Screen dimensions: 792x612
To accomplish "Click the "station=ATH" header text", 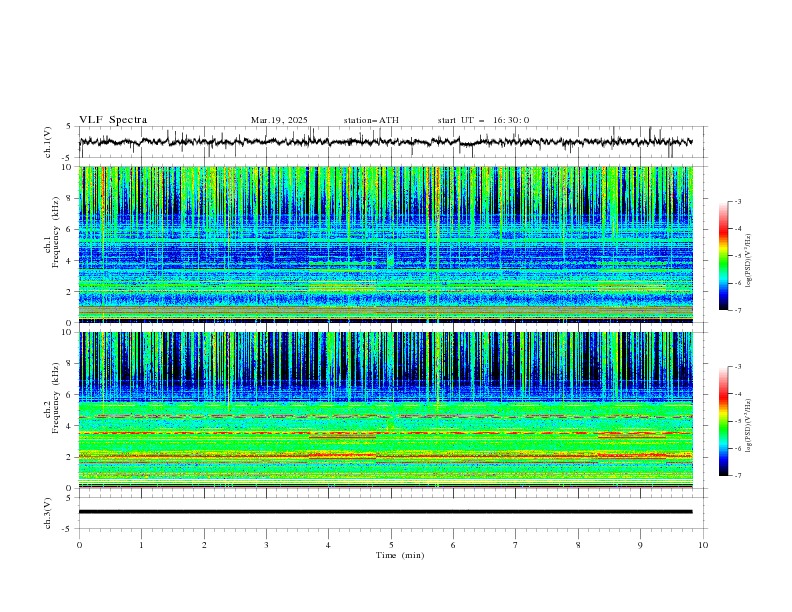I will pyautogui.click(x=371, y=120).
